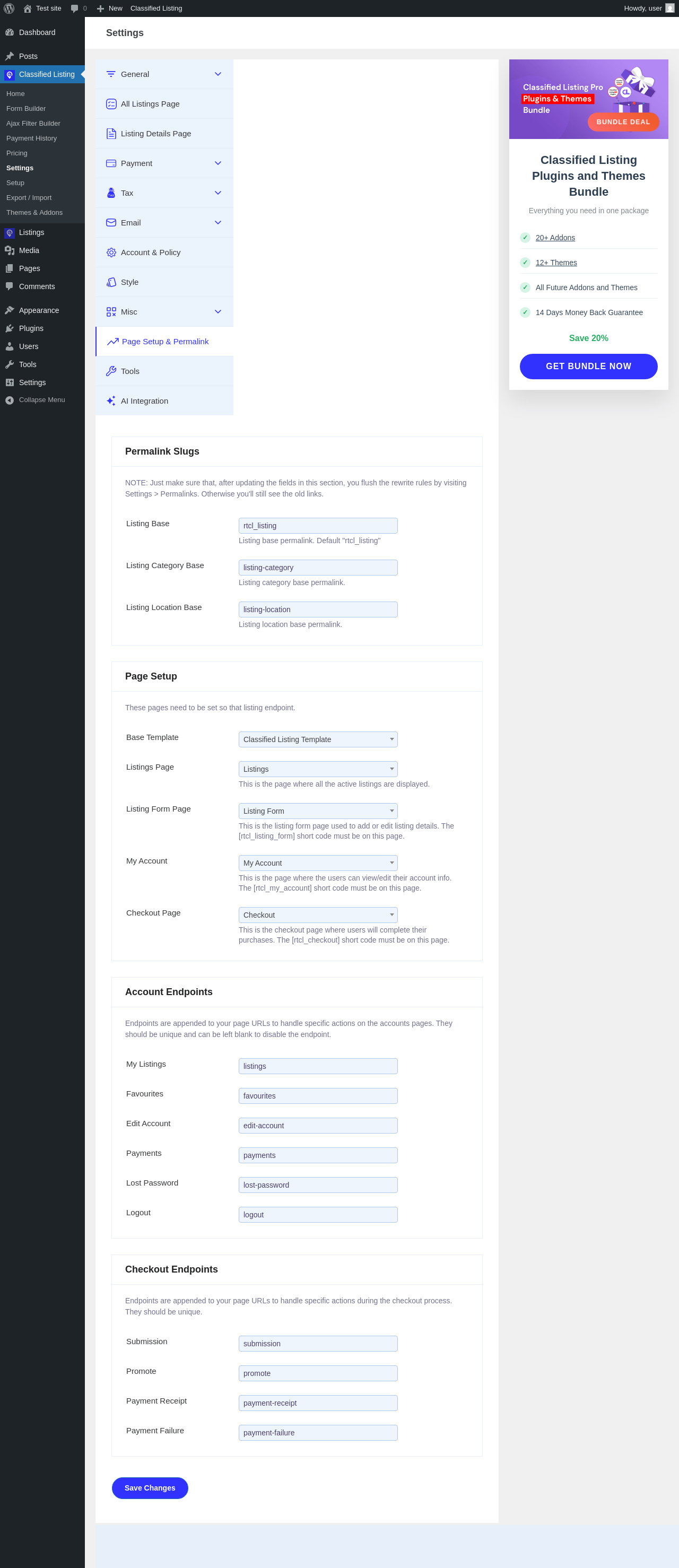Click the Style paint bucket icon
This screenshot has width=679, height=1568.
click(111, 282)
